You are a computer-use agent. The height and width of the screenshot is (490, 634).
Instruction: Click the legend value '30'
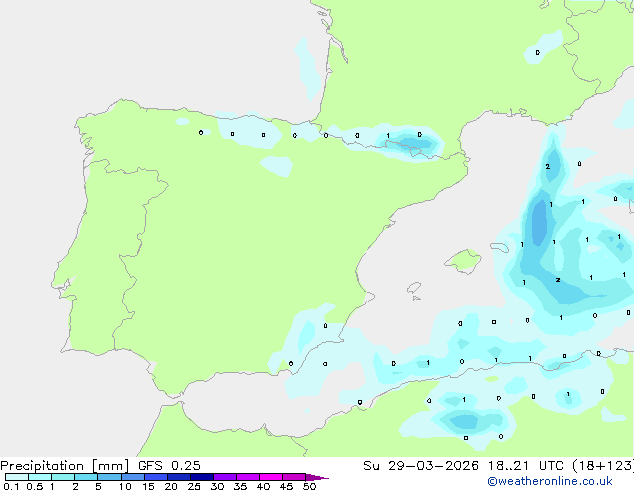pos(217,486)
